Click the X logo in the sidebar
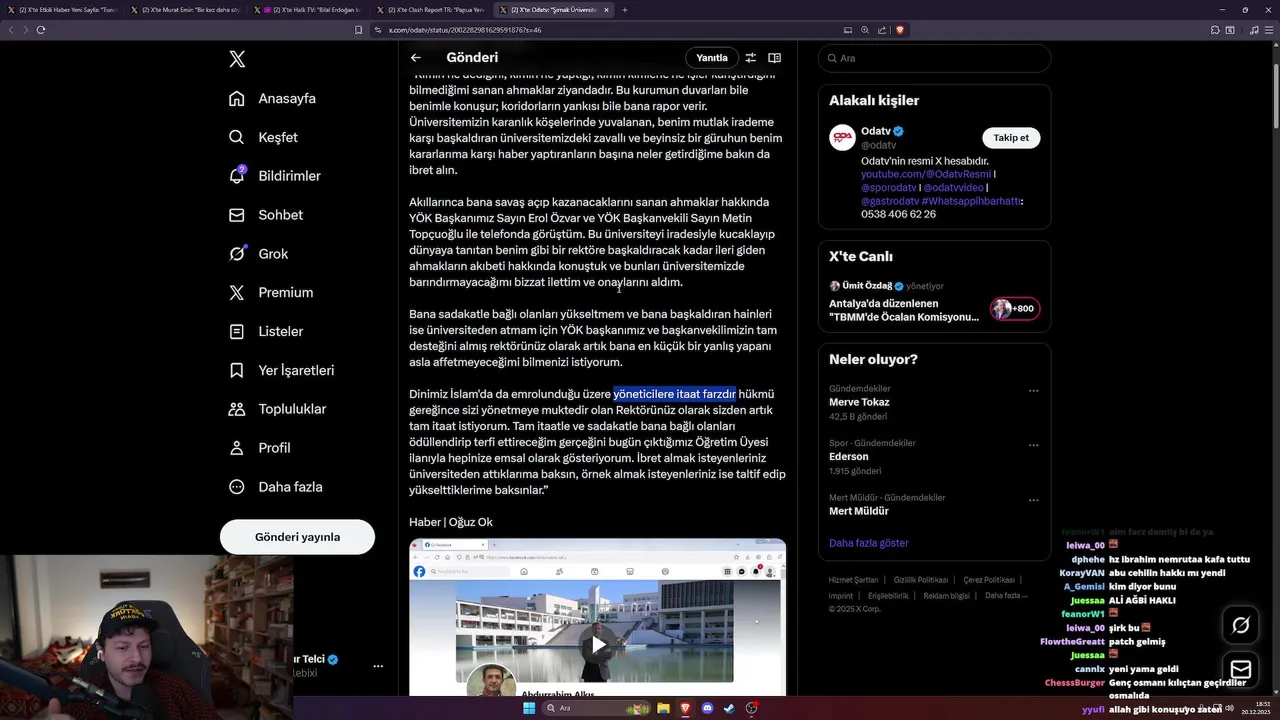 pyautogui.click(x=237, y=59)
